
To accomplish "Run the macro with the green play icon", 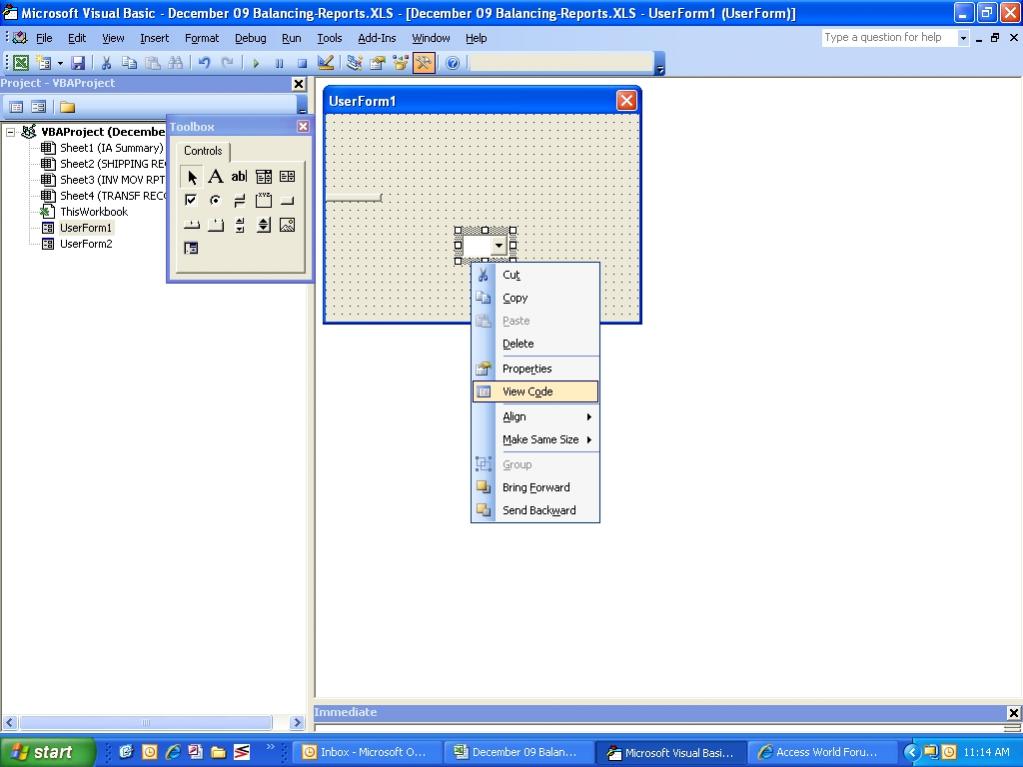I will click(x=256, y=63).
